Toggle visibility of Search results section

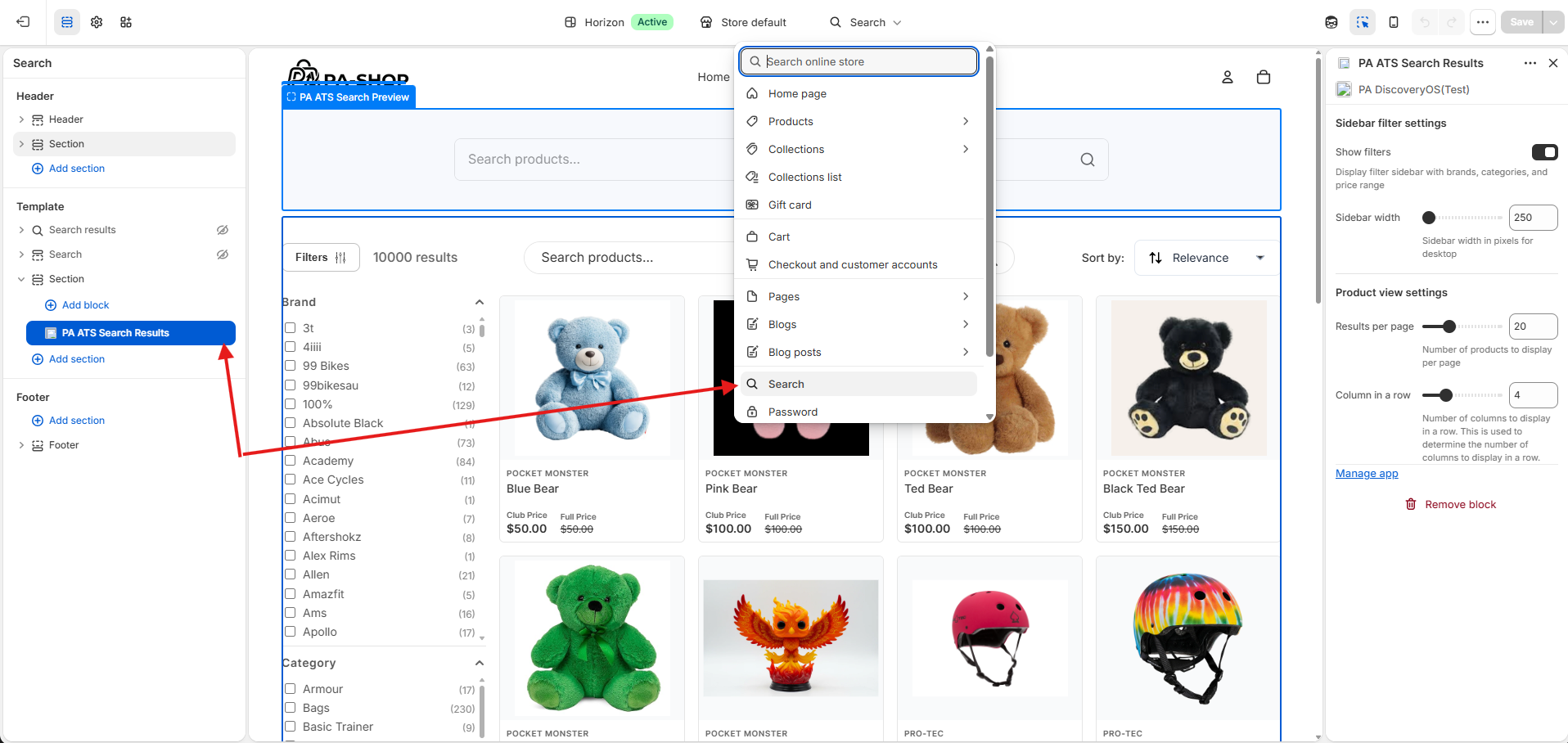(223, 230)
